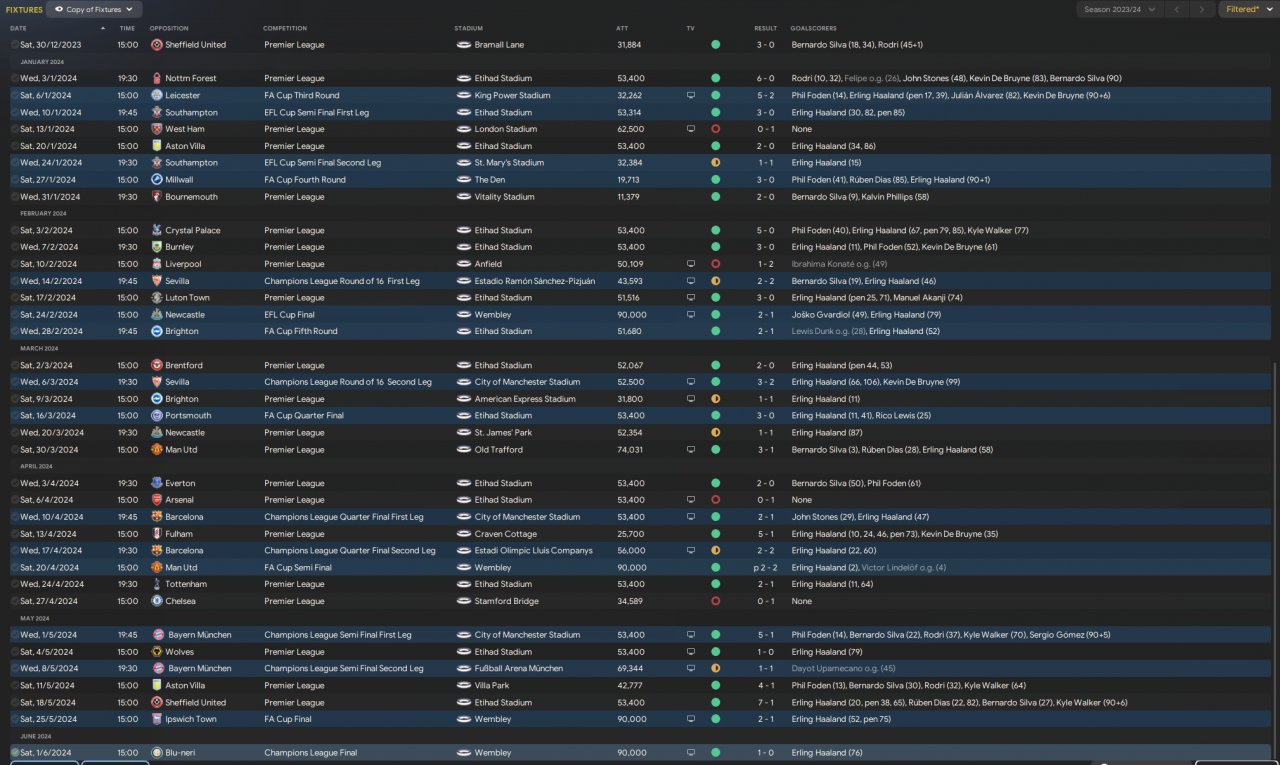Click the Millwall club badge
This screenshot has height=765, width=1280.
tap(157, 180)
